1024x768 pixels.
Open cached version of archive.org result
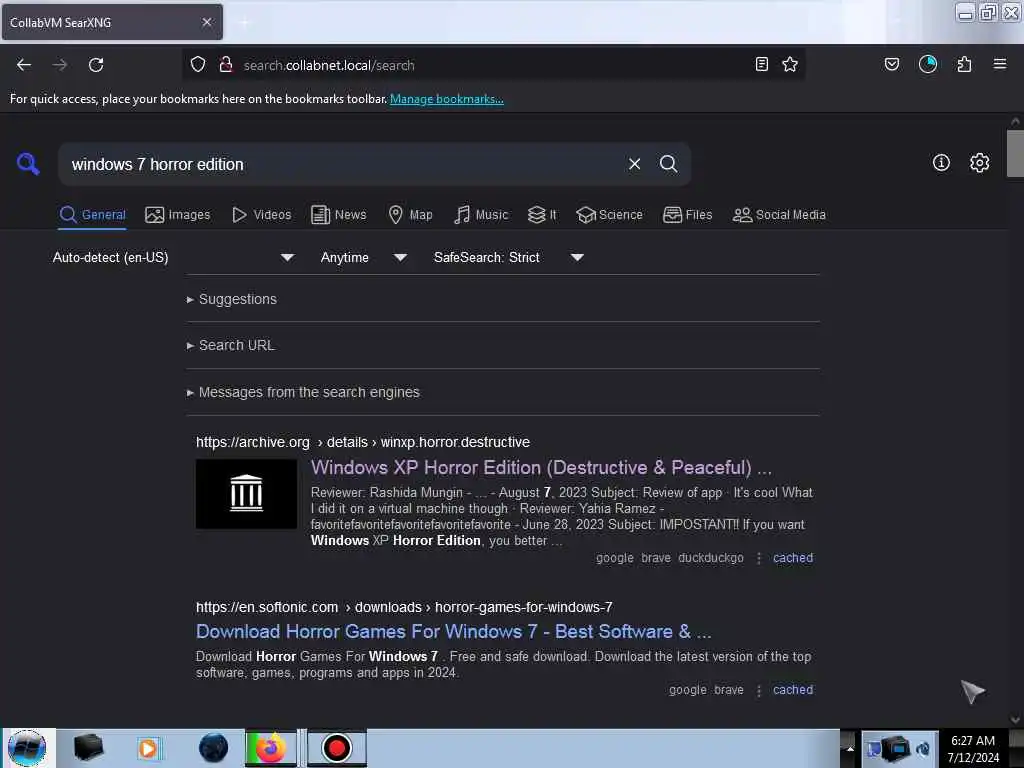pyautogui.click(x=793, y=558)
